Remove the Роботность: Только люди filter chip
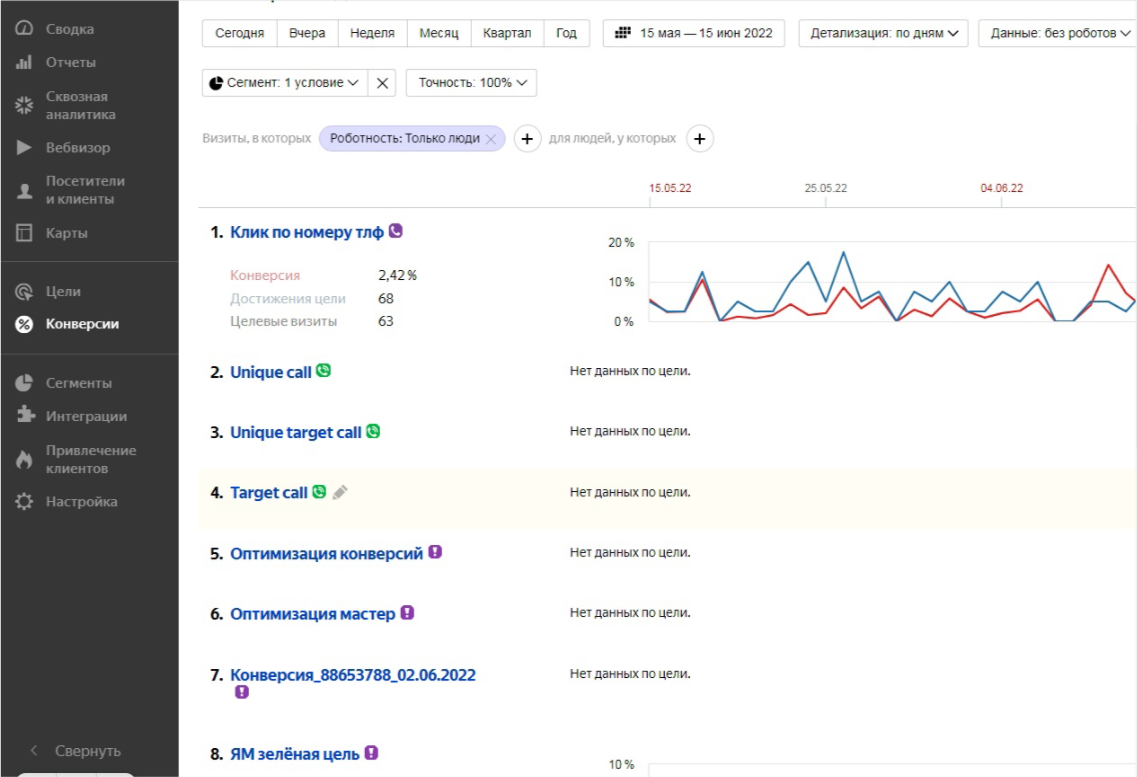The image size is (1137, 777). click(491, 139)
